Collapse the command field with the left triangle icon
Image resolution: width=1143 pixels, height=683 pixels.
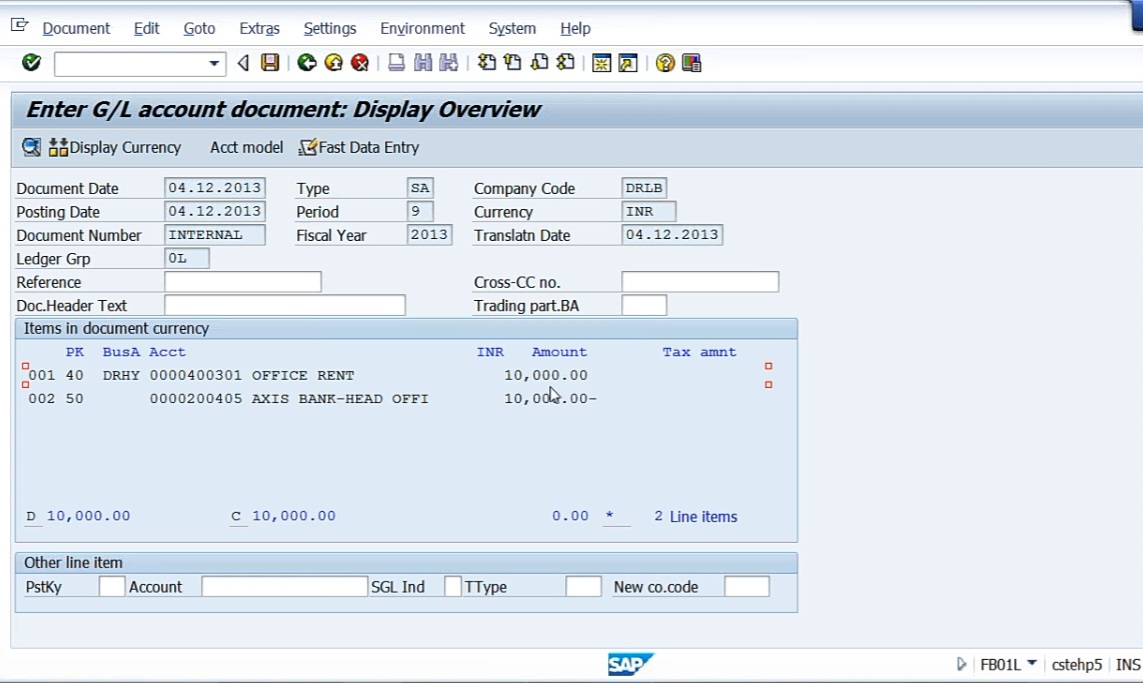click(243, 63)
